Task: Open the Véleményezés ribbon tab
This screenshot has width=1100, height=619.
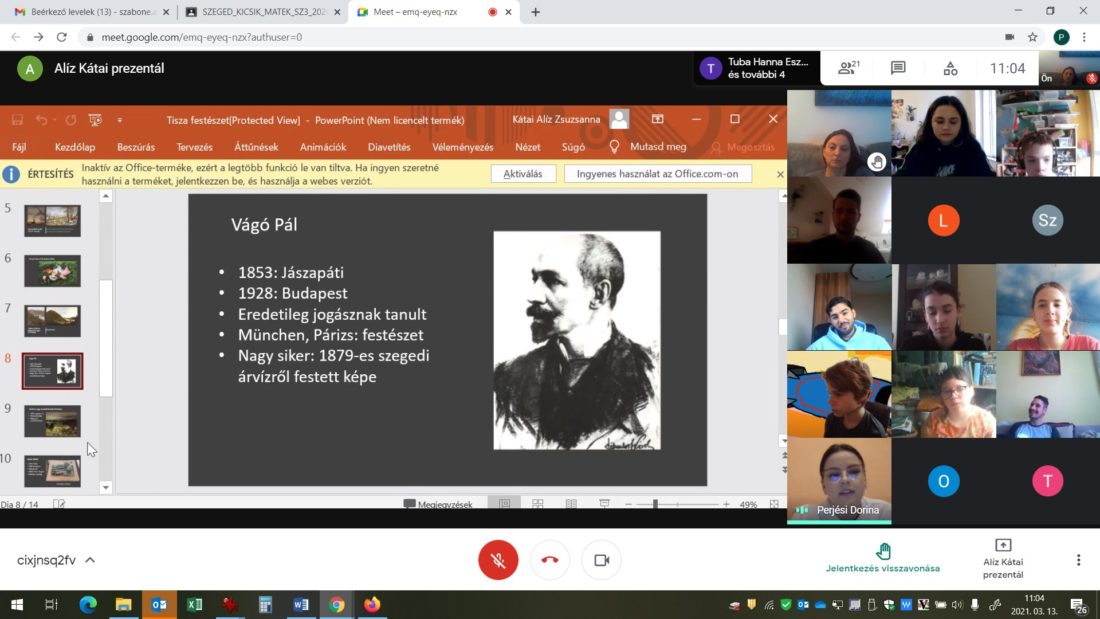Action: coord(462,147)
